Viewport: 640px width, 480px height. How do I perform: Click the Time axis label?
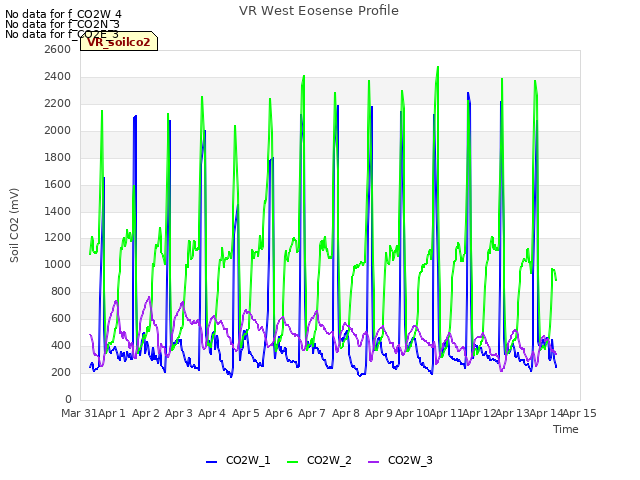[x=566, y=429]
